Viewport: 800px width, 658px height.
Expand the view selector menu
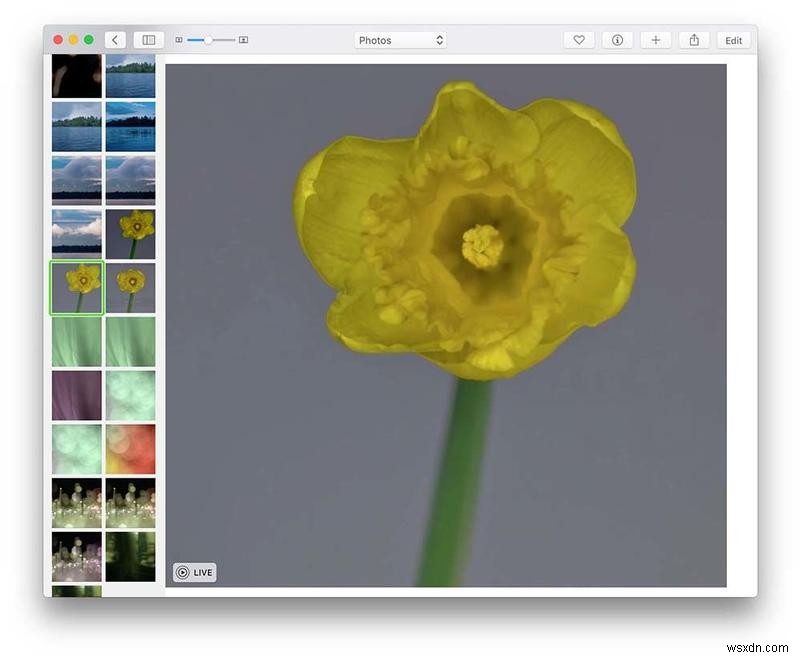pos(400,40)
